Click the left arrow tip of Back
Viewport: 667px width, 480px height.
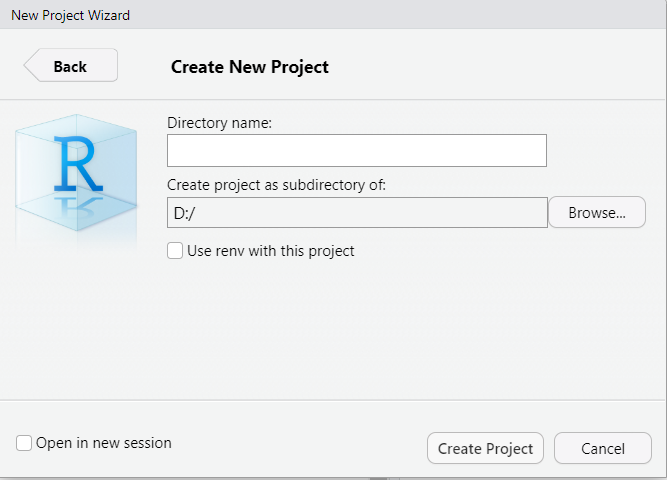29,66
